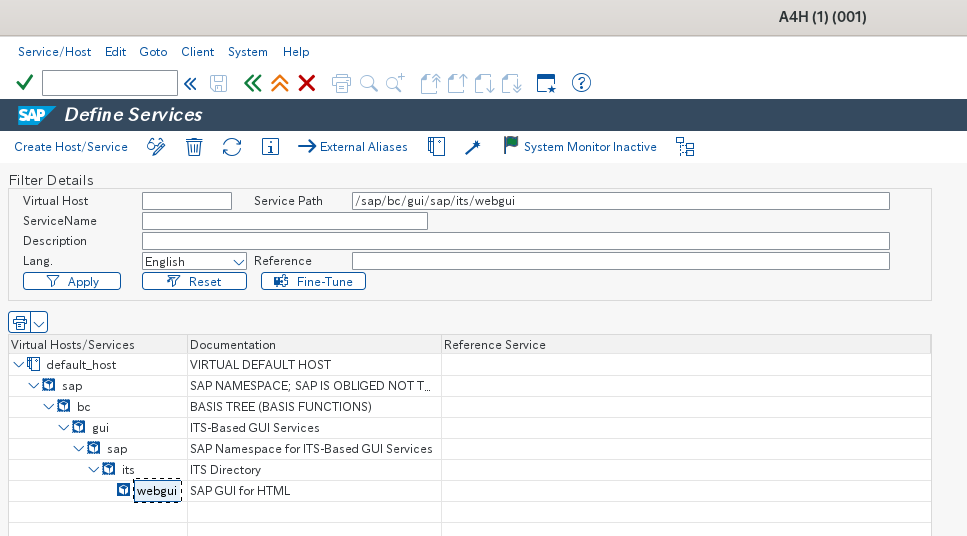Collapse the first sap node under default_host
The width and height of the screenshot is (967, 536).
(34, 386)
